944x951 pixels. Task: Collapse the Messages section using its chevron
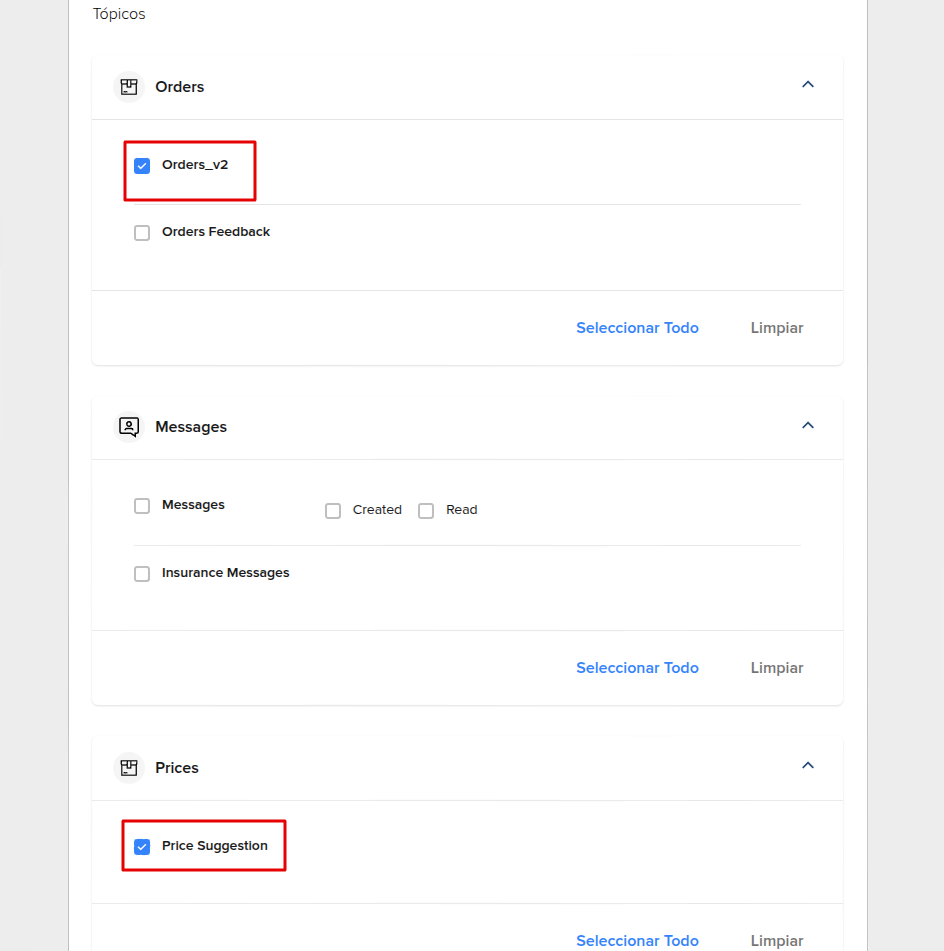[x=807, y=425]
